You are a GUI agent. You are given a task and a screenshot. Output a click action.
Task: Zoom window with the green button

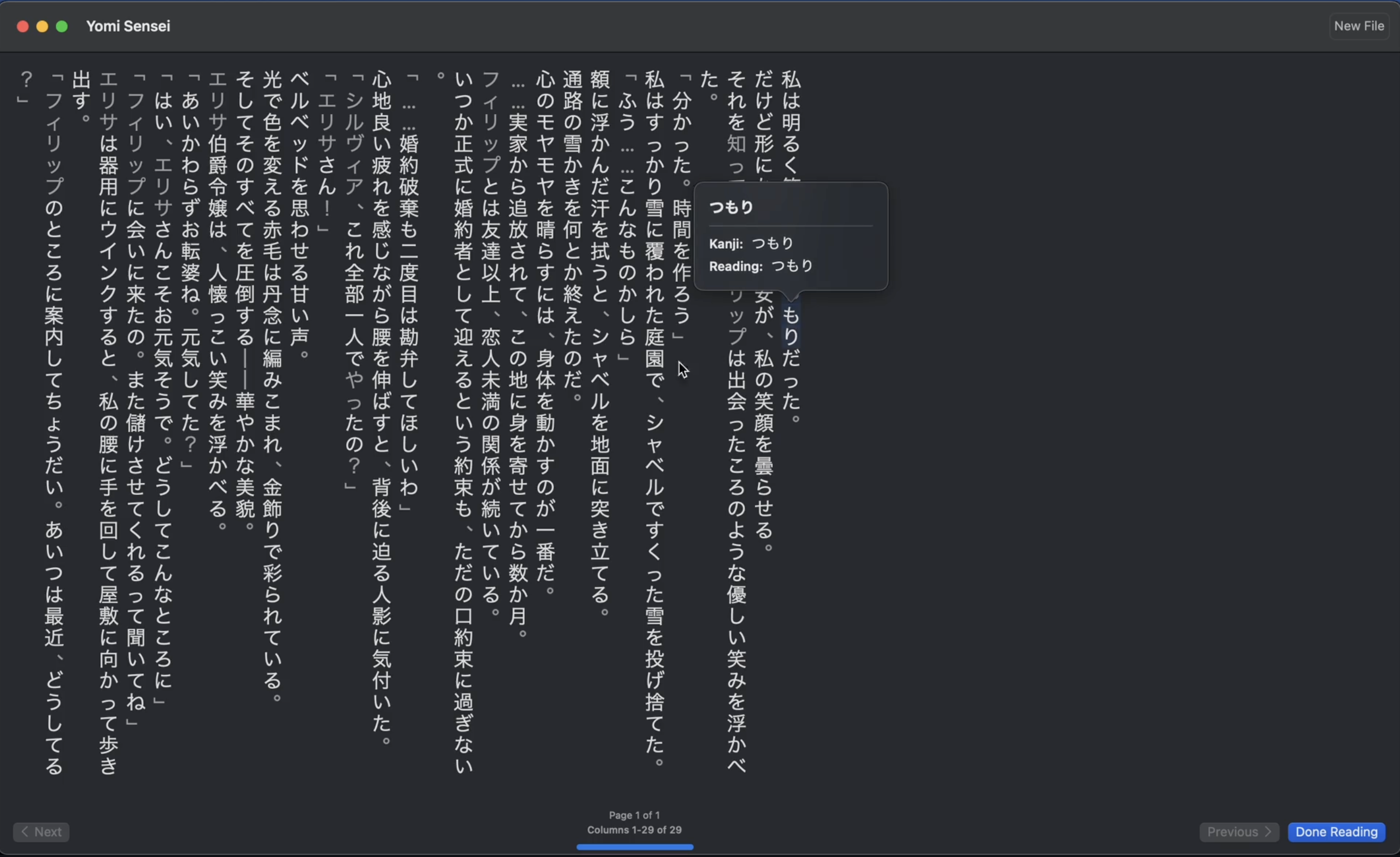coord(62,26)
